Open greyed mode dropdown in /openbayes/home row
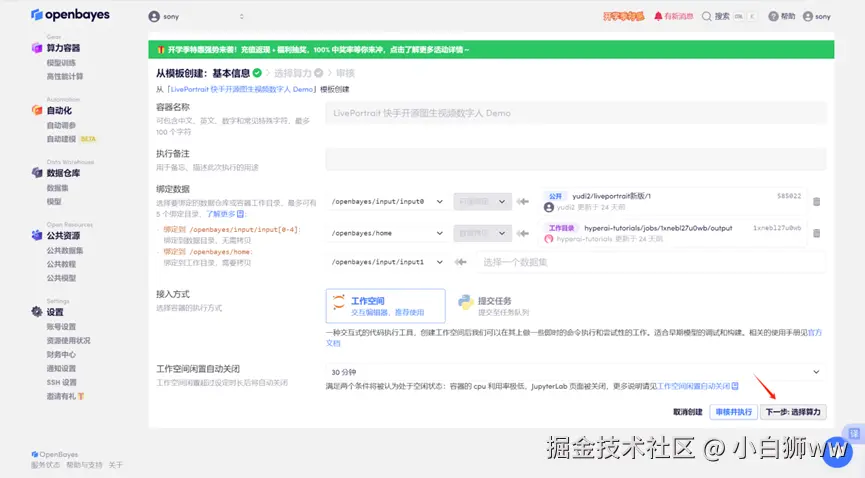This screenshot has width=865, height=478. pos(482,233)
